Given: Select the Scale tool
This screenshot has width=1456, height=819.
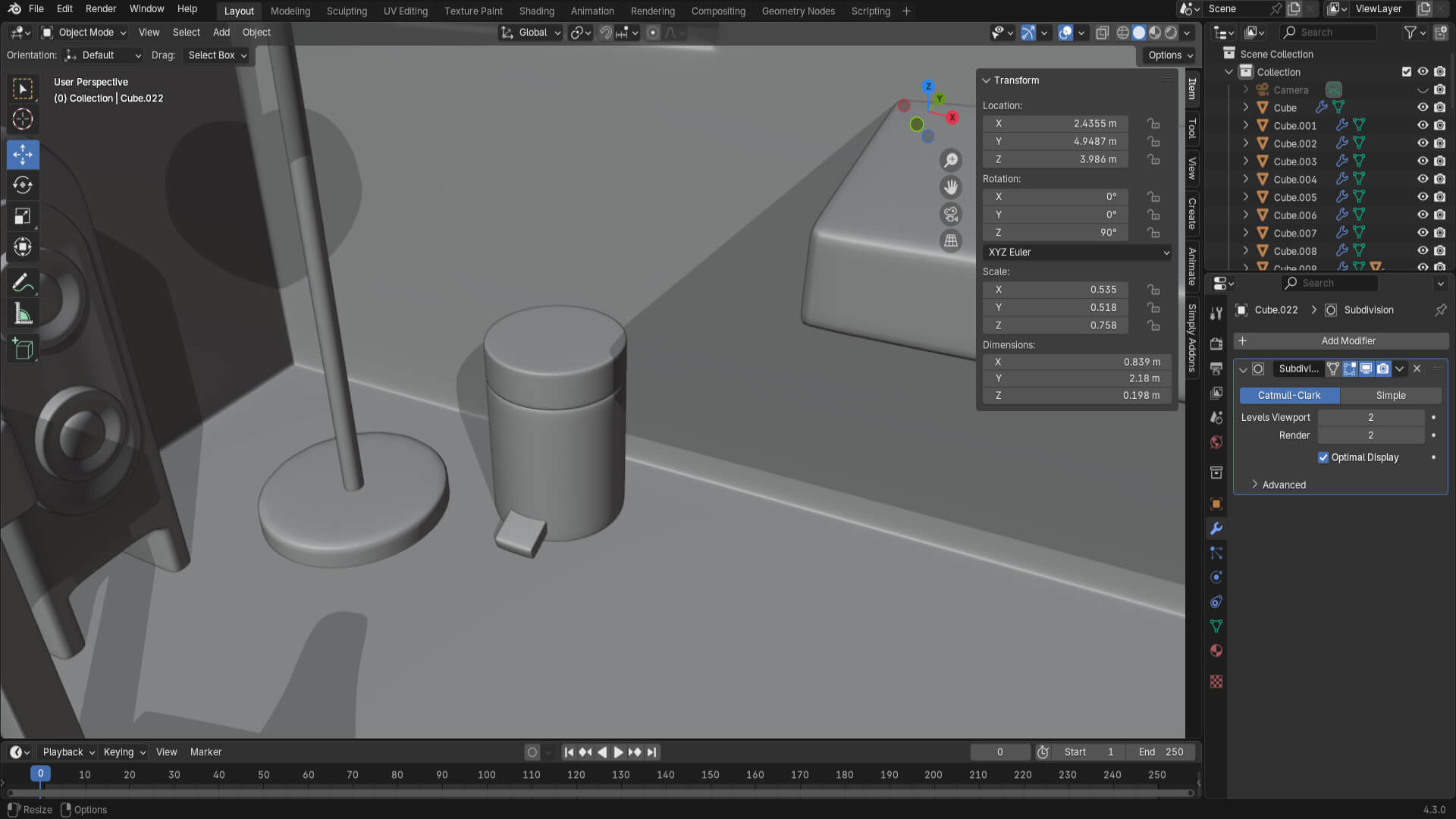Looking at the screenshot, I should pos(23,216).
